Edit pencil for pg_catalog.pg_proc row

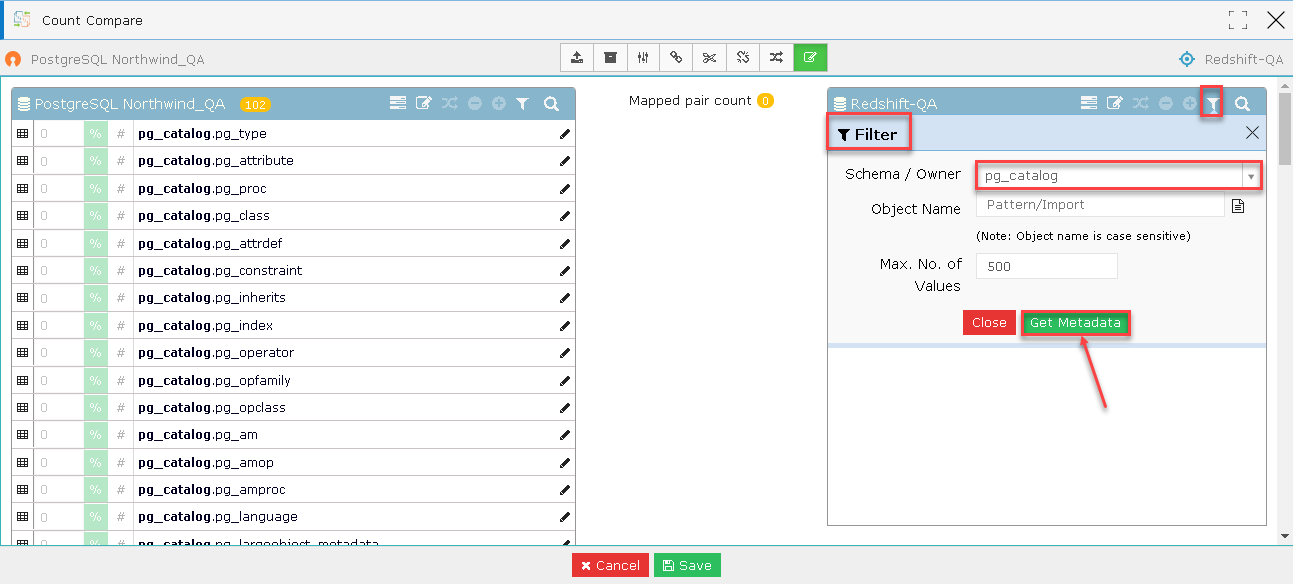point(565,188)
